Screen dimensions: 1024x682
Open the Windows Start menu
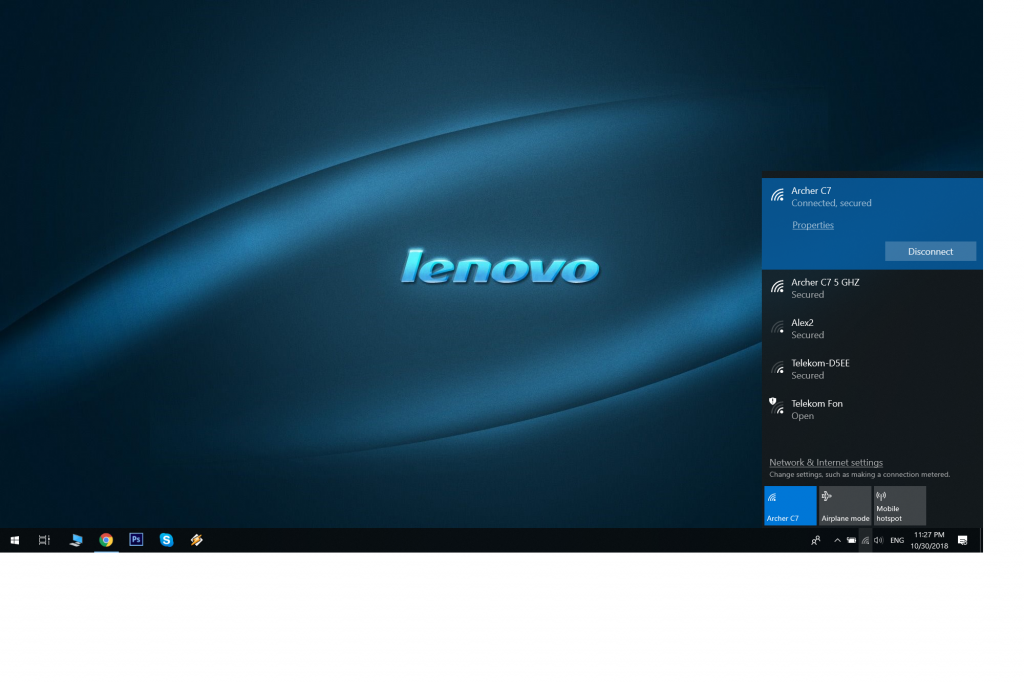[x=14, y=540]
